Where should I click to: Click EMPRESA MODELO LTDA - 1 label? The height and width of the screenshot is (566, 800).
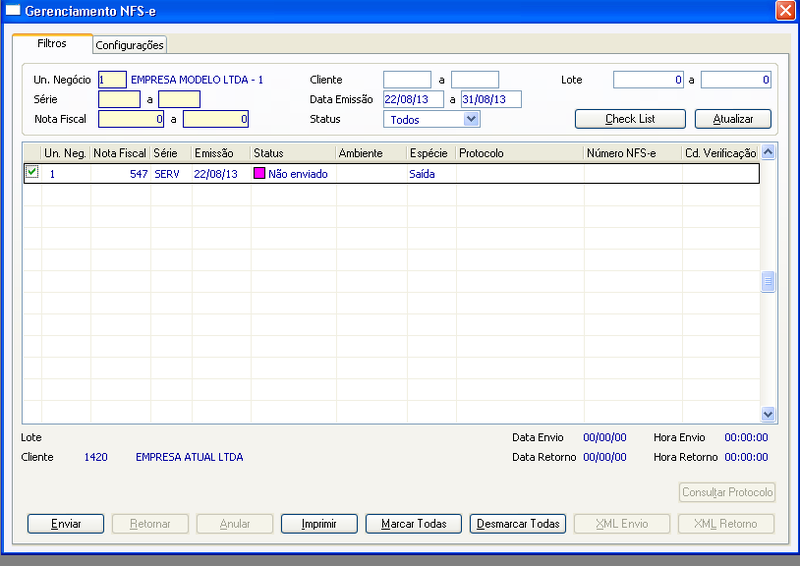click(197, 80)
